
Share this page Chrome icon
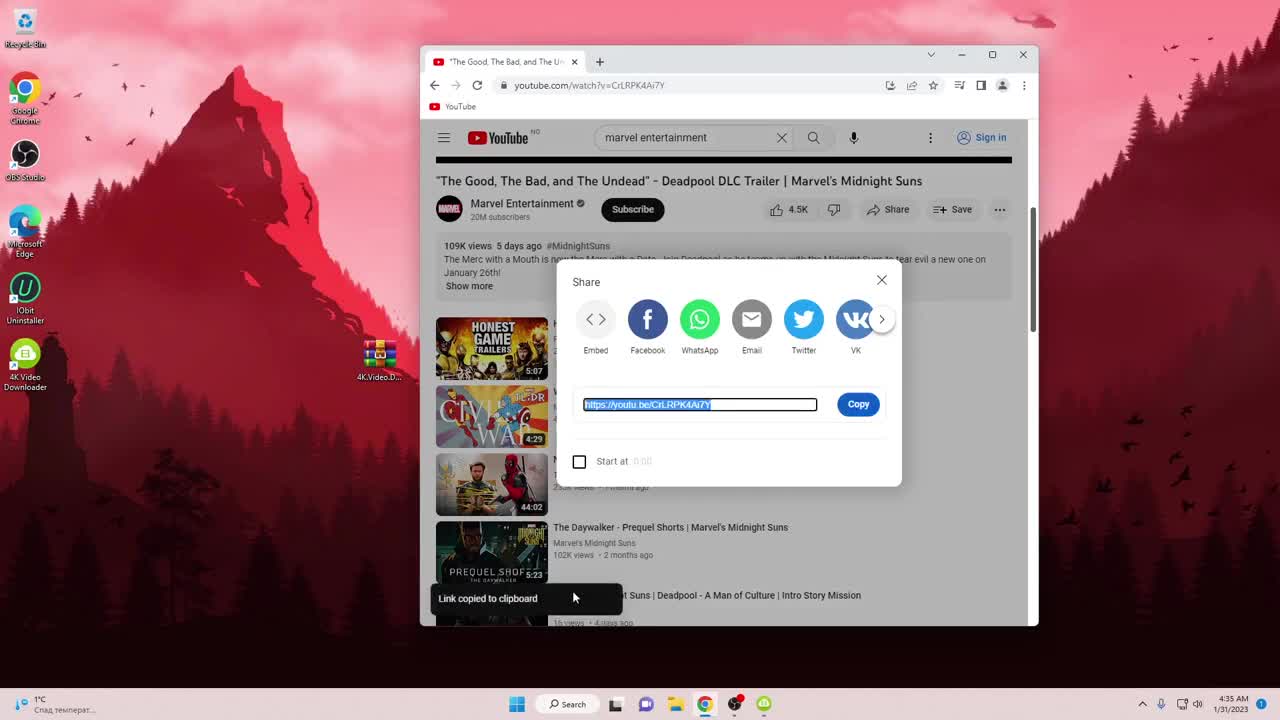912,85
